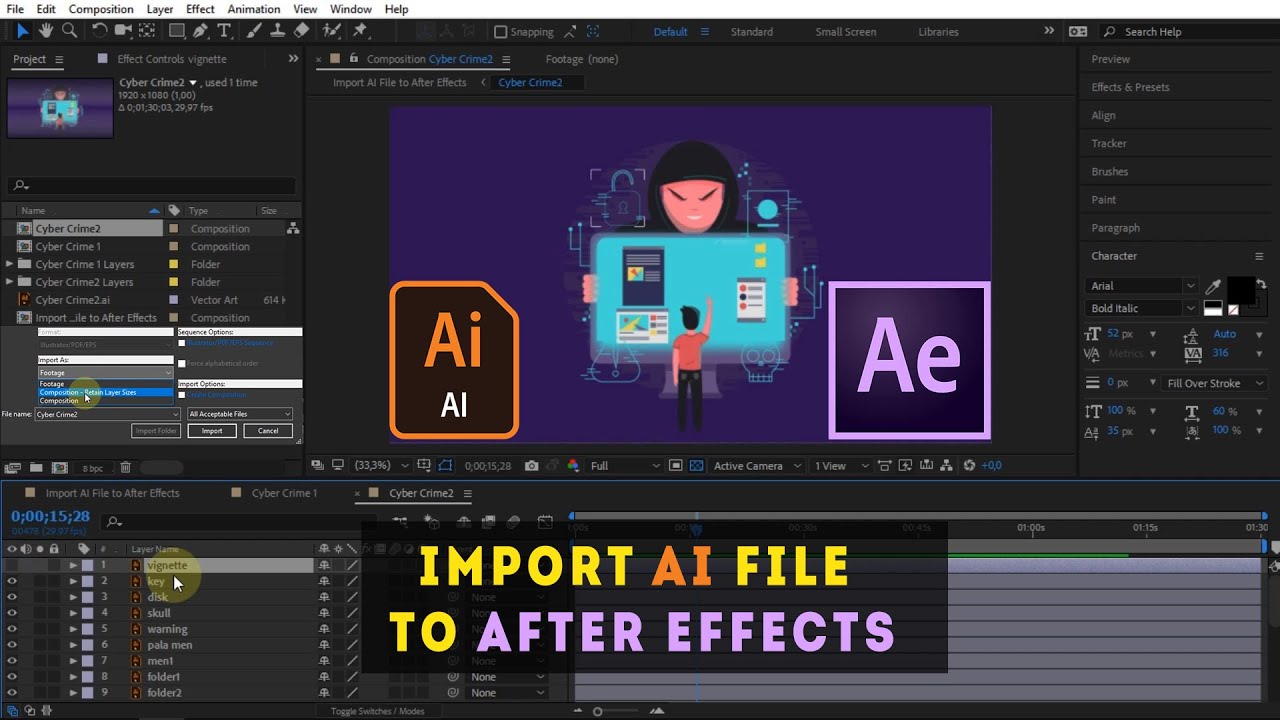Hide the folder1 layer with eye toggle
1280x720 pixels.
[x=12, y=677]
